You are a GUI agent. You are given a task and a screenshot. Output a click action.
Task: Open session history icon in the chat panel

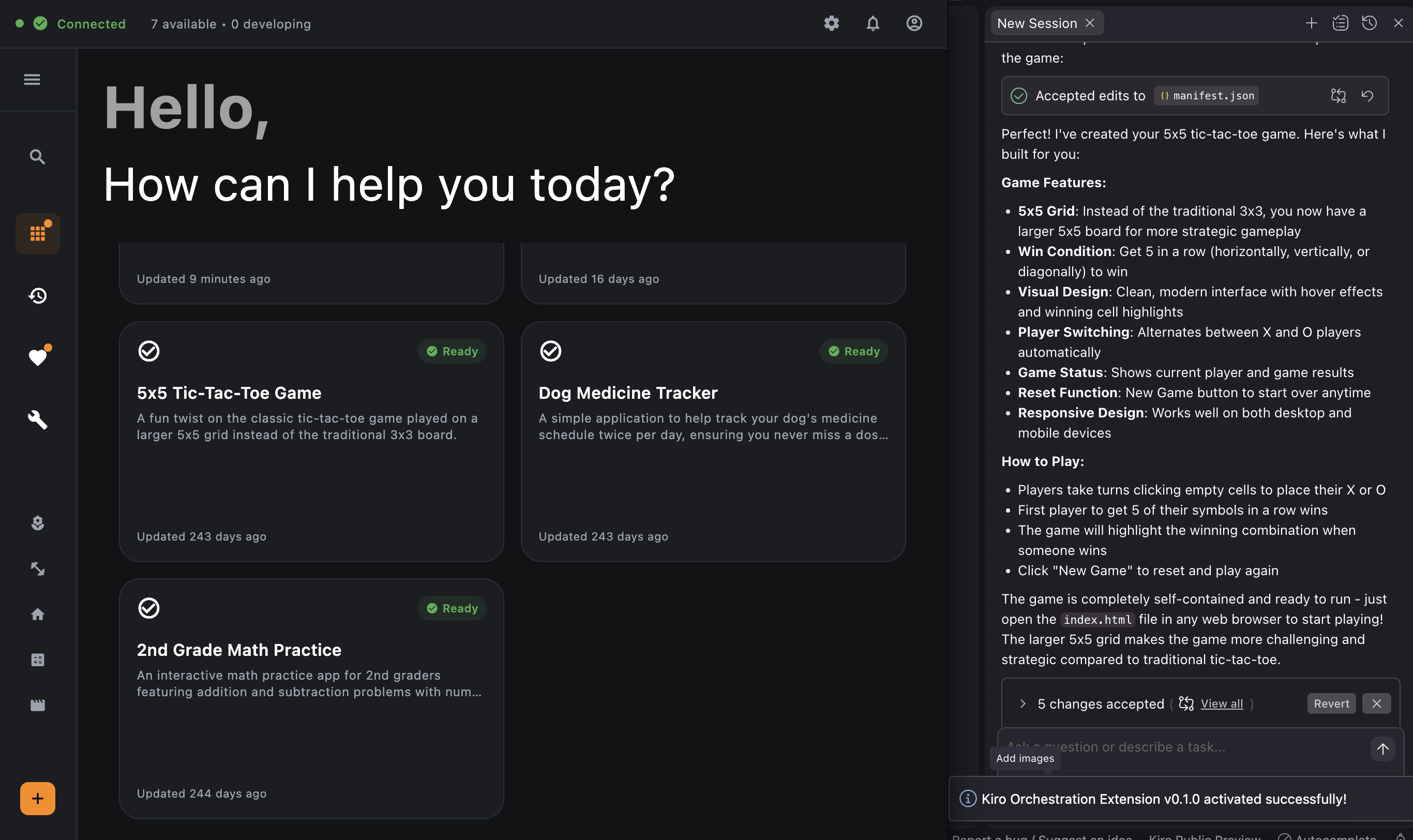(x=1369, y=23)
